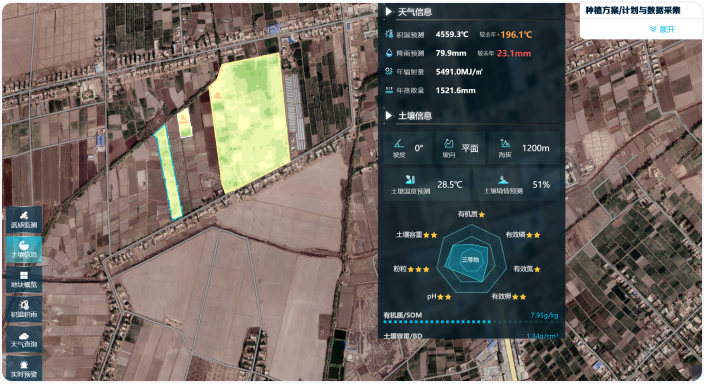Click the 坡度 slope angle icon
Image resolution: width=704 pixels, height=391 pixels.
point(399,144)
